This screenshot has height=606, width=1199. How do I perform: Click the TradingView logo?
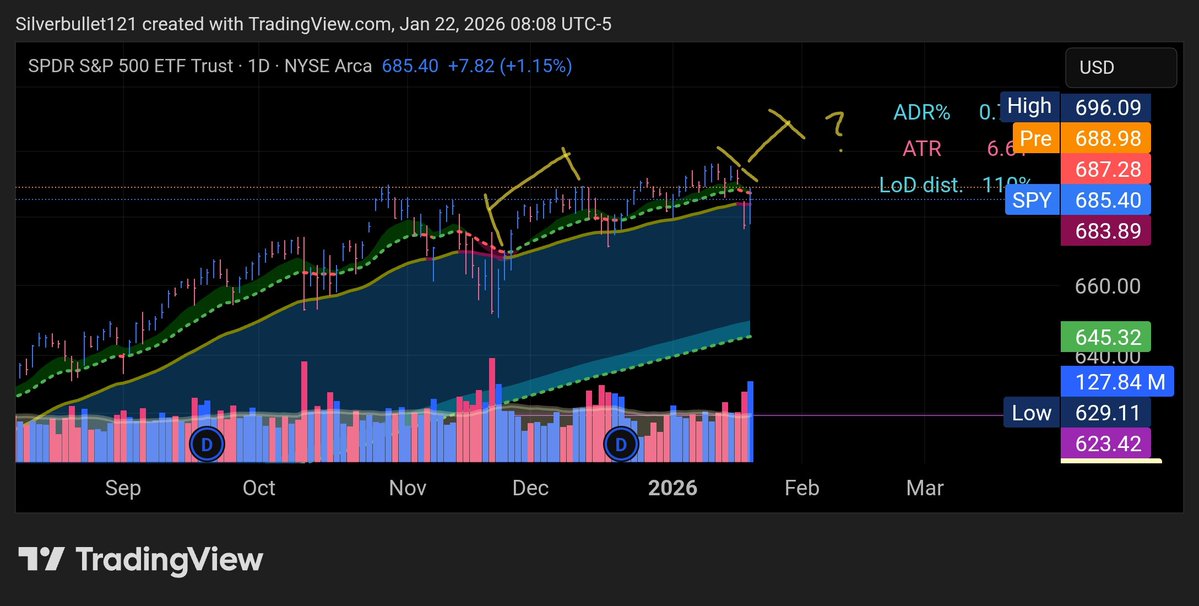pos(141,559)
